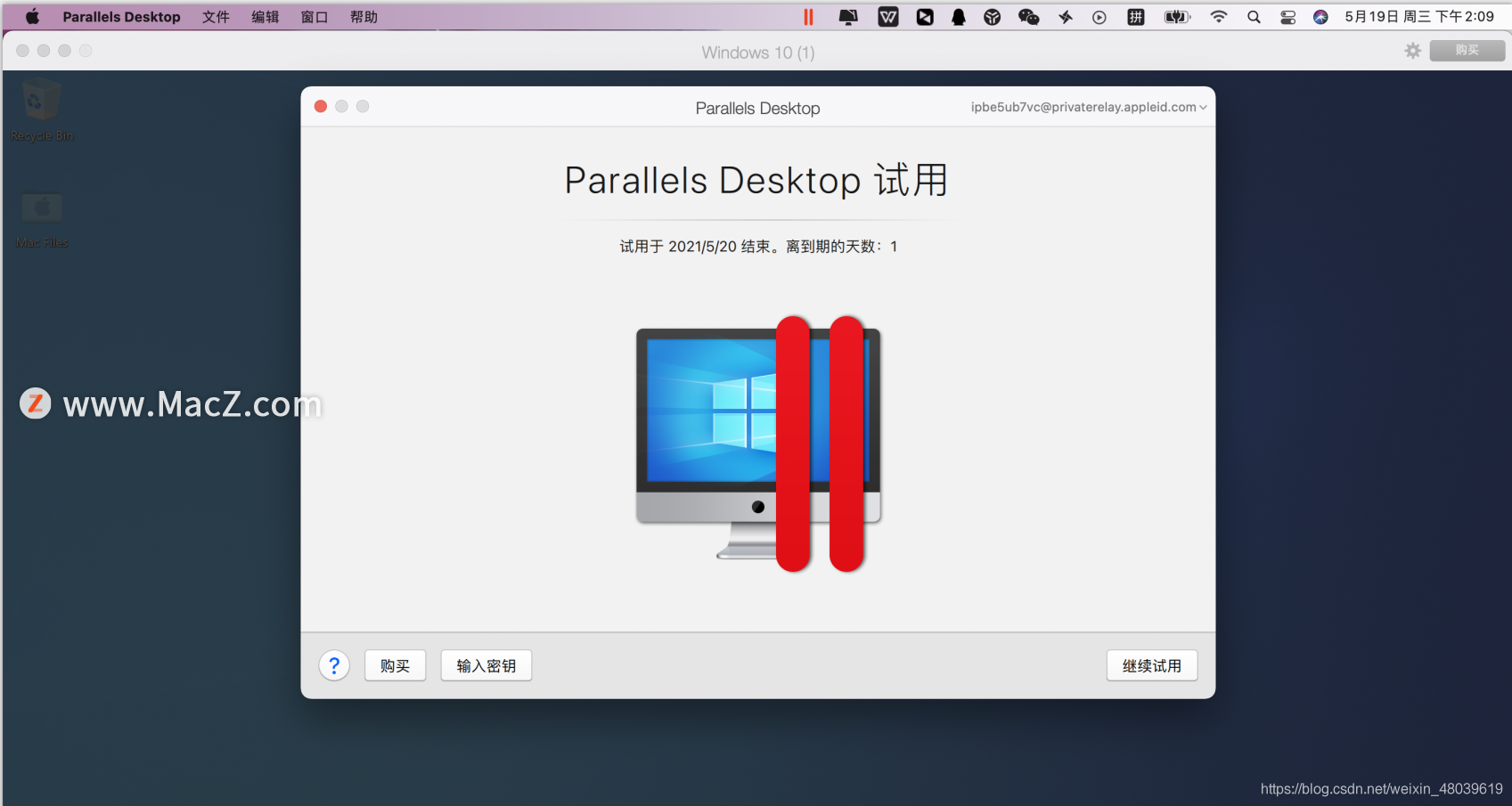Click the cube menu bar icon
This screenshot has height=806, width=1512.
click(992, 17)
